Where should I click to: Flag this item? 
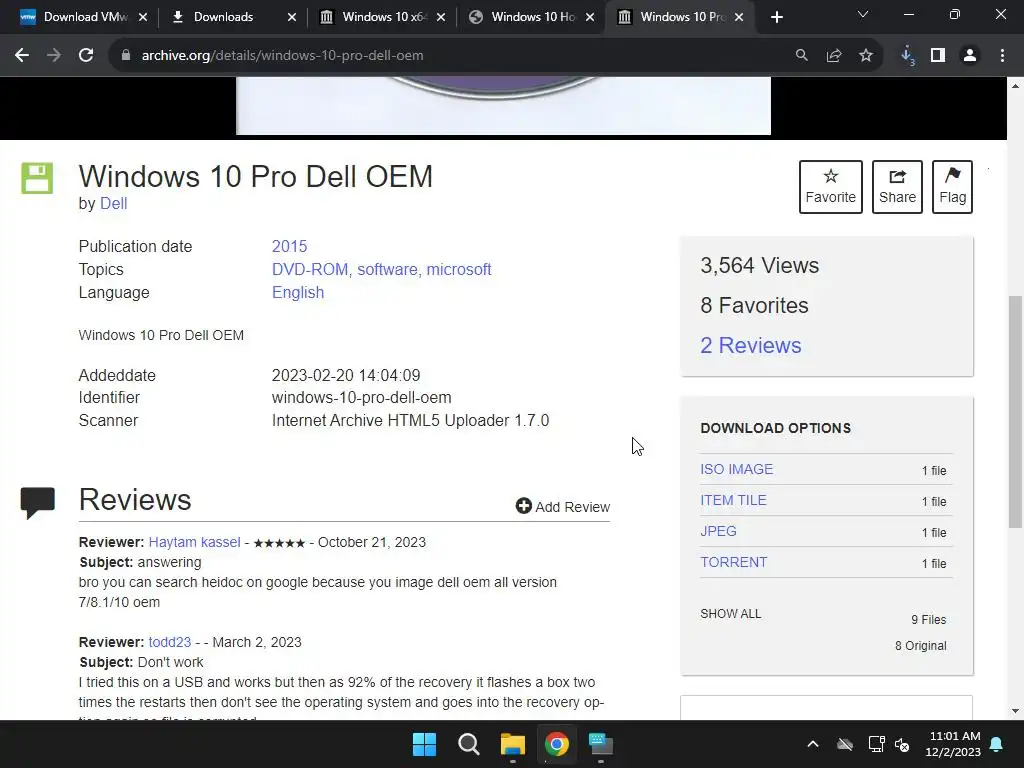(952, 187)
